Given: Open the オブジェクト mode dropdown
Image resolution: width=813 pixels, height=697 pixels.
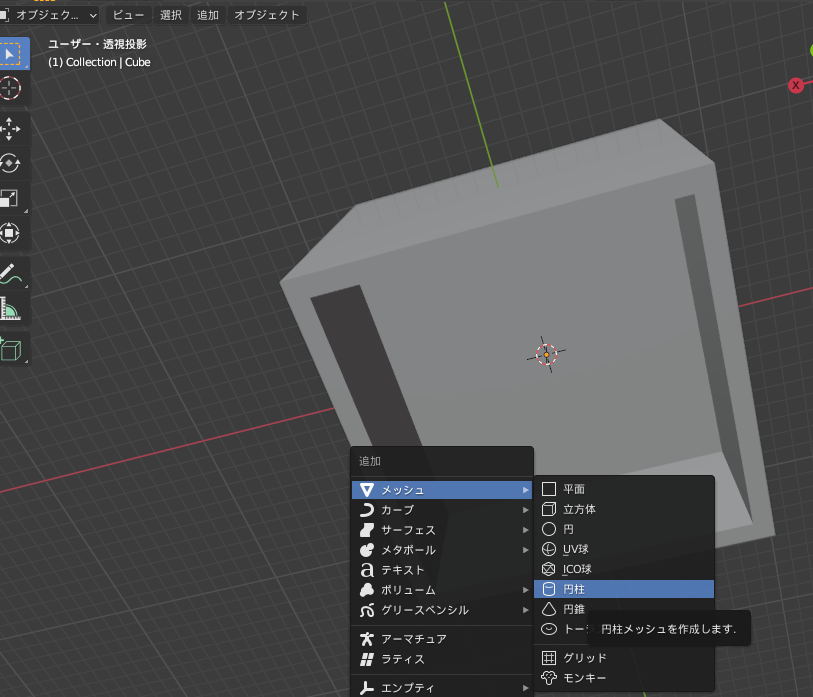Looking at the screenshot, I should click(x=49, y=15).
